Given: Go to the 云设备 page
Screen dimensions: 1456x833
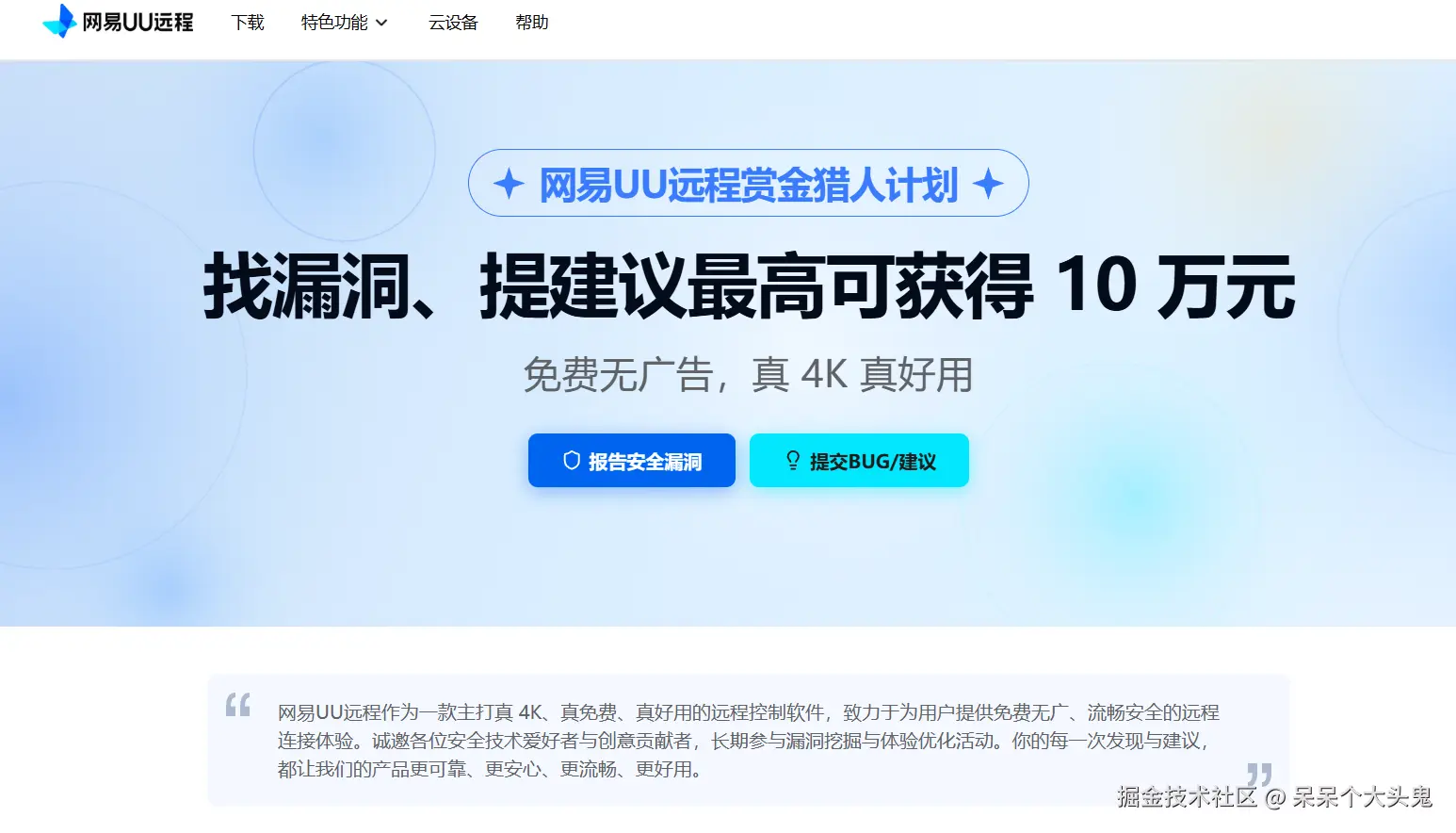Looking at the screenshot, I should (453, 22).
